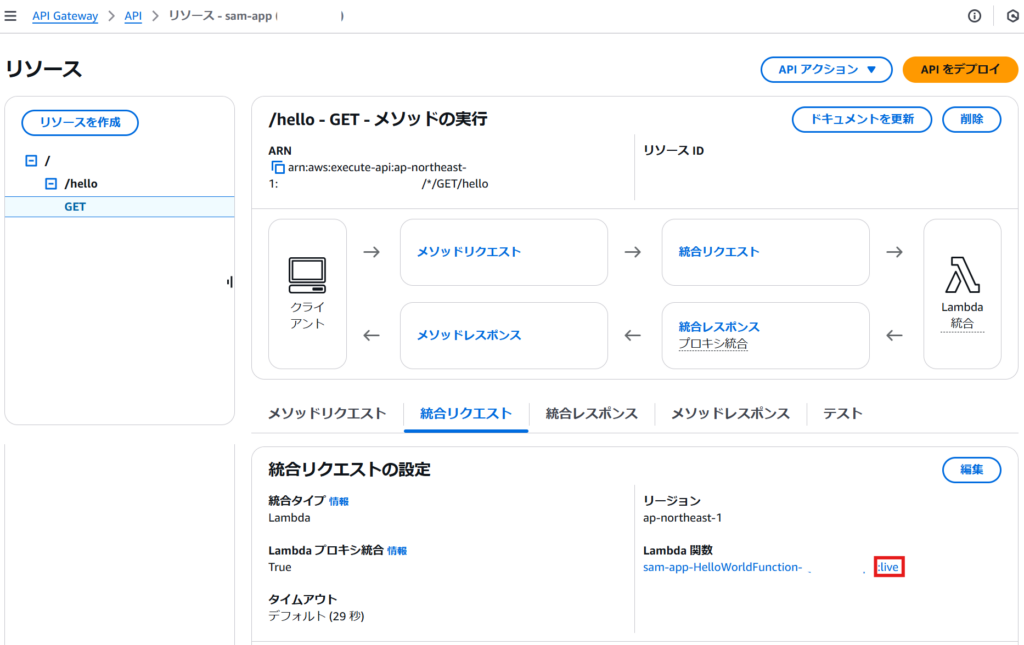Click the リソース - sam-app breadcrumb text

pyautogui.click(x=221, y=16)
